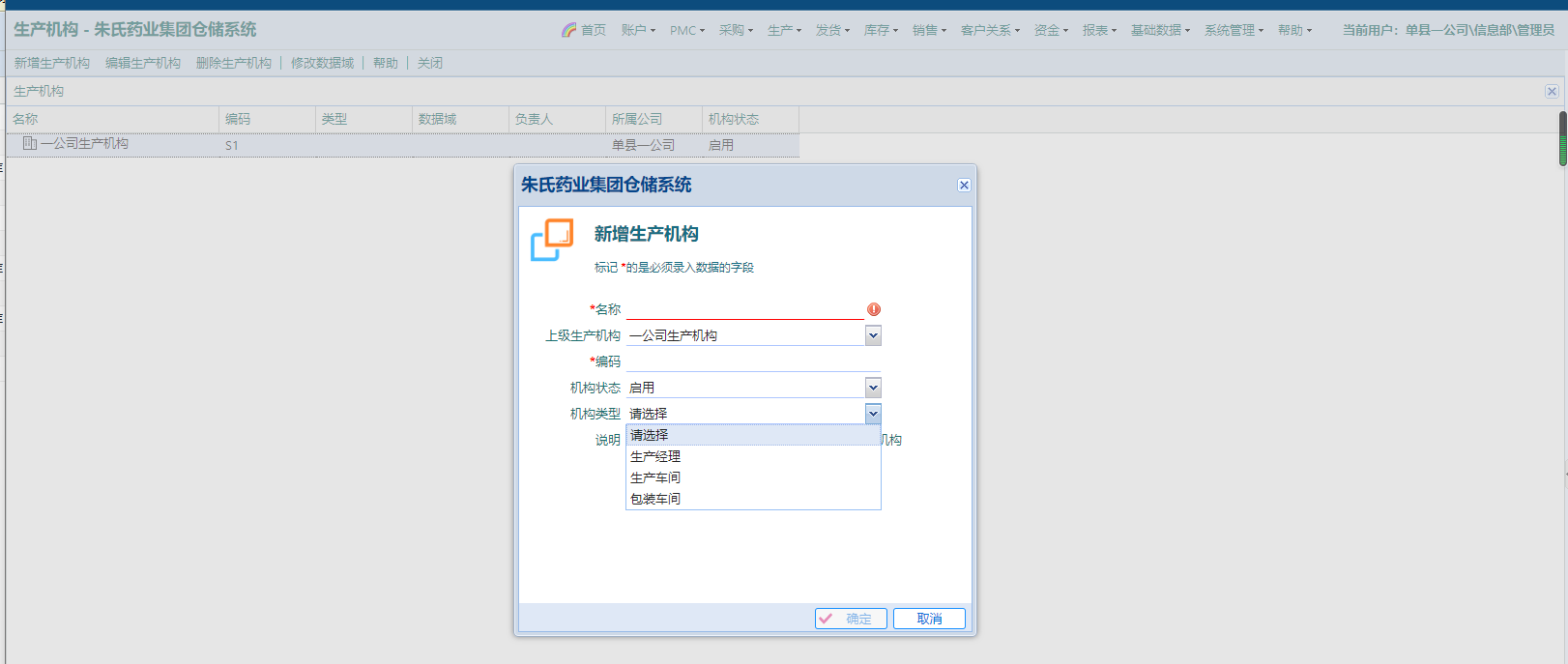Image resolution: width=1568 pixels, height=664 pixels.
Task: Click the orange-blue dialog header icon
Action: pos(552,240)
